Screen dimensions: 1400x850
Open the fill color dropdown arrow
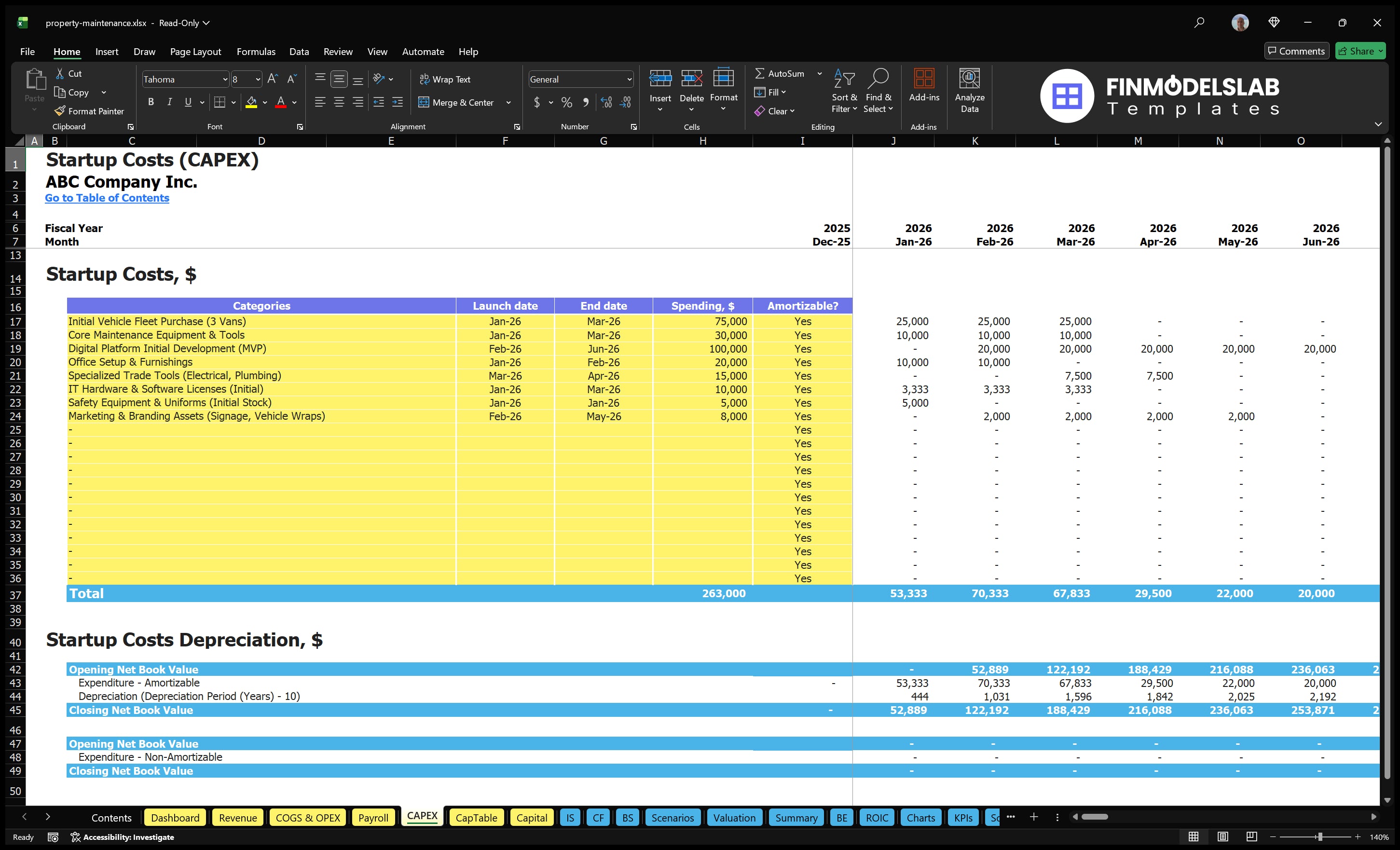click(265, 103)
